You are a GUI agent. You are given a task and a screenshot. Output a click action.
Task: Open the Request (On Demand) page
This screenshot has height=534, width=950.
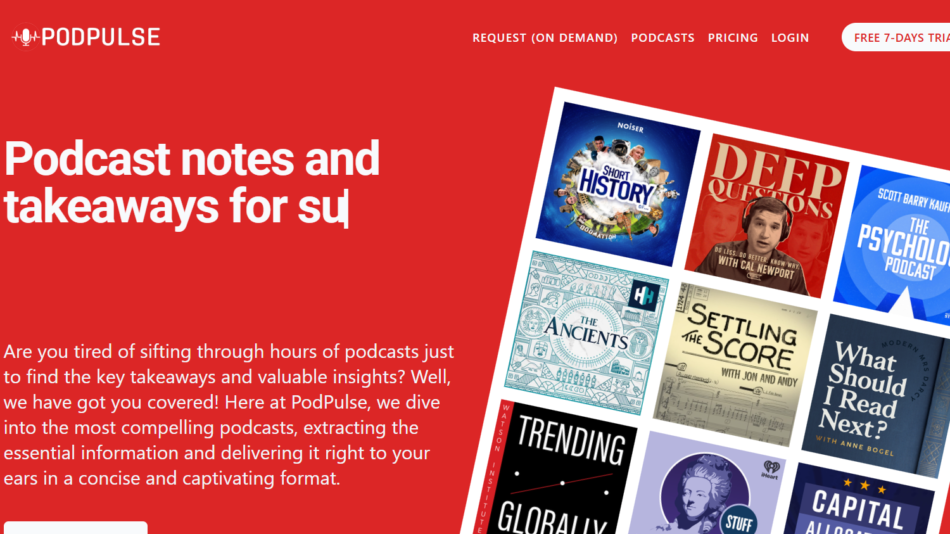pyautogui.click(x=545, y=38)
